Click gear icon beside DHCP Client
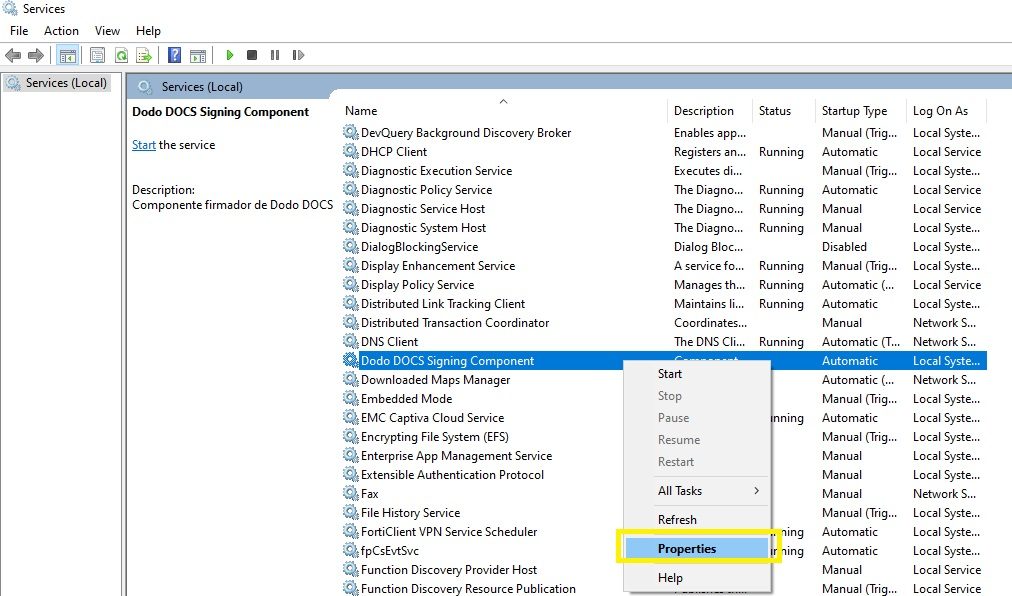Viewport: 1012px width, 596px height. point(350,151)
